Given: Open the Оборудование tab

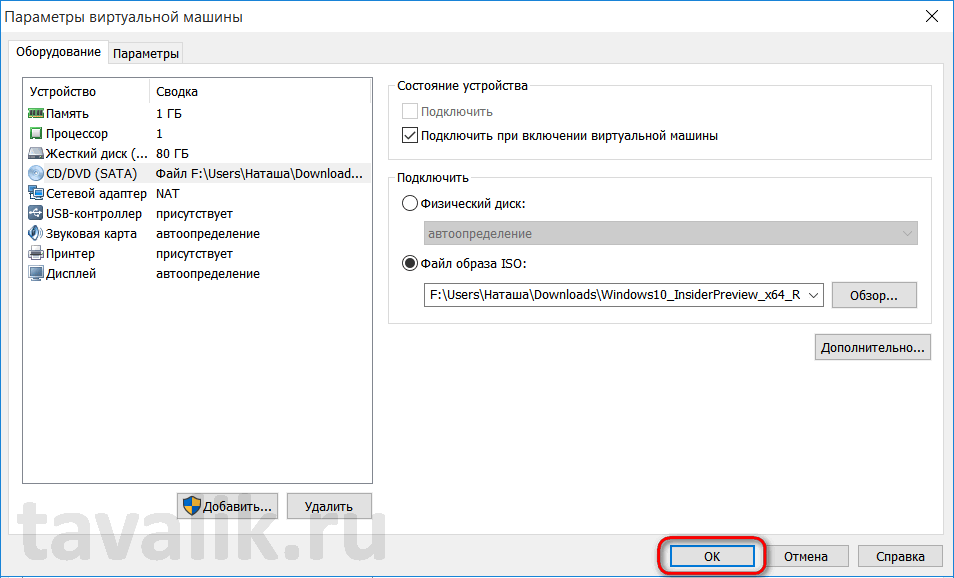Looking at the screenshot, I should pyautogui.click(x=59, y=52).
